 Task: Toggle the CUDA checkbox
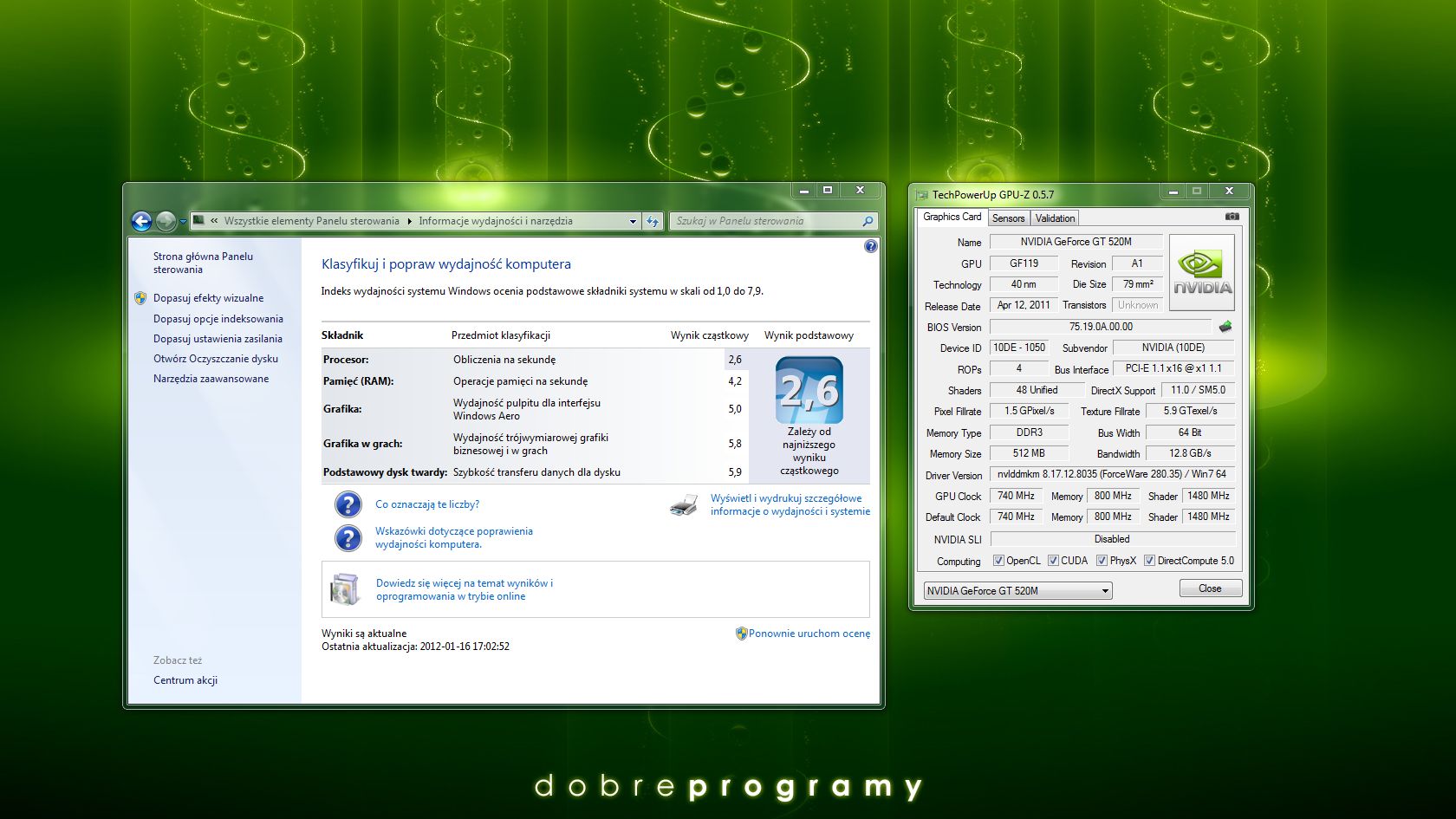[x=1053, y=561]
